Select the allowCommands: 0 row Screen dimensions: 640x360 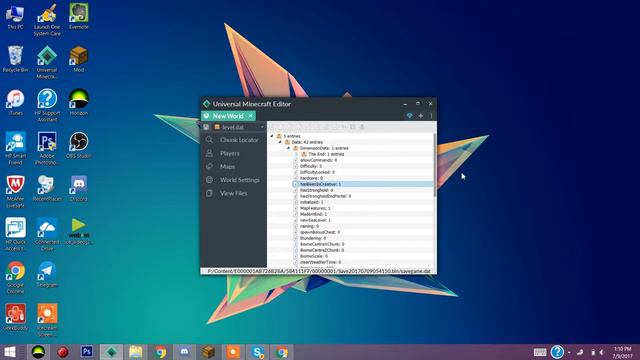(318, 160)
